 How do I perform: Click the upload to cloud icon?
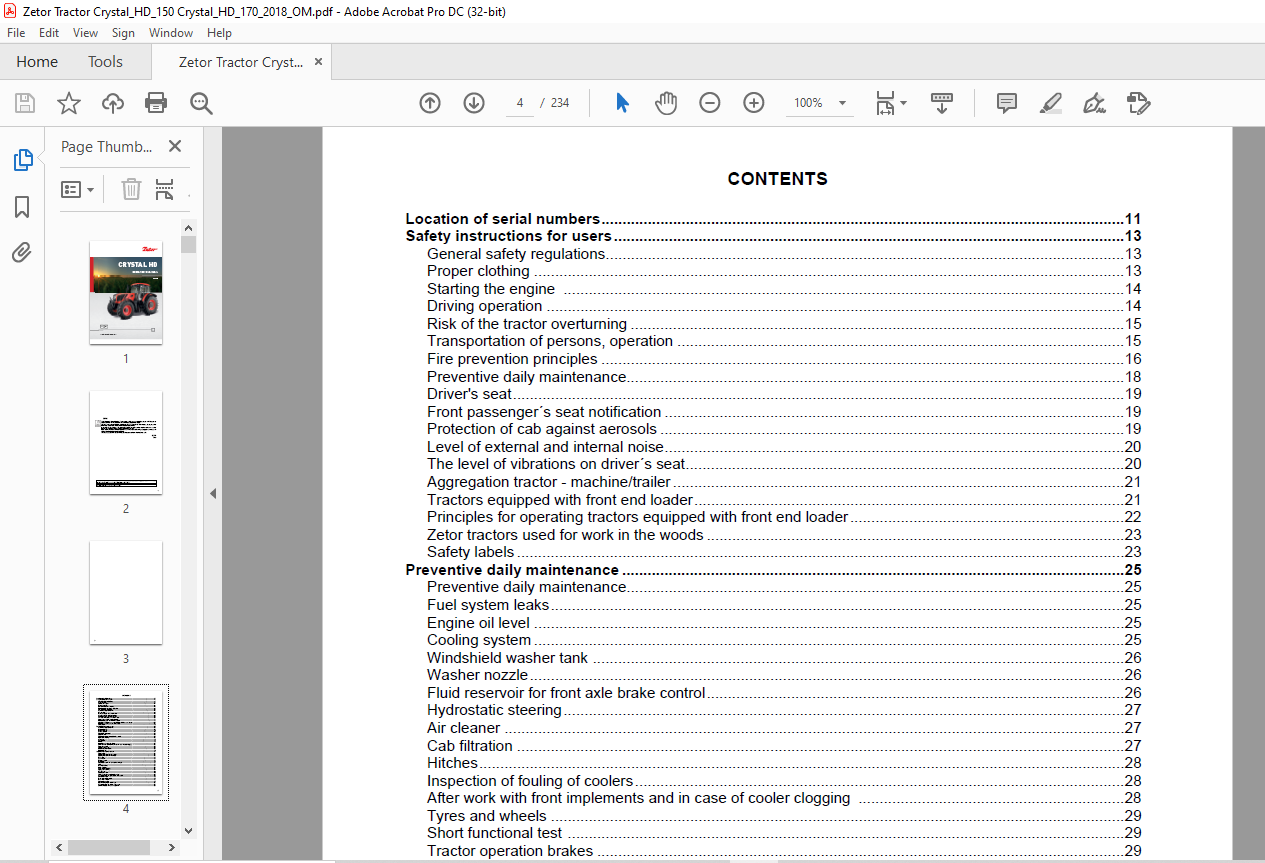click(x=113, y=103)
